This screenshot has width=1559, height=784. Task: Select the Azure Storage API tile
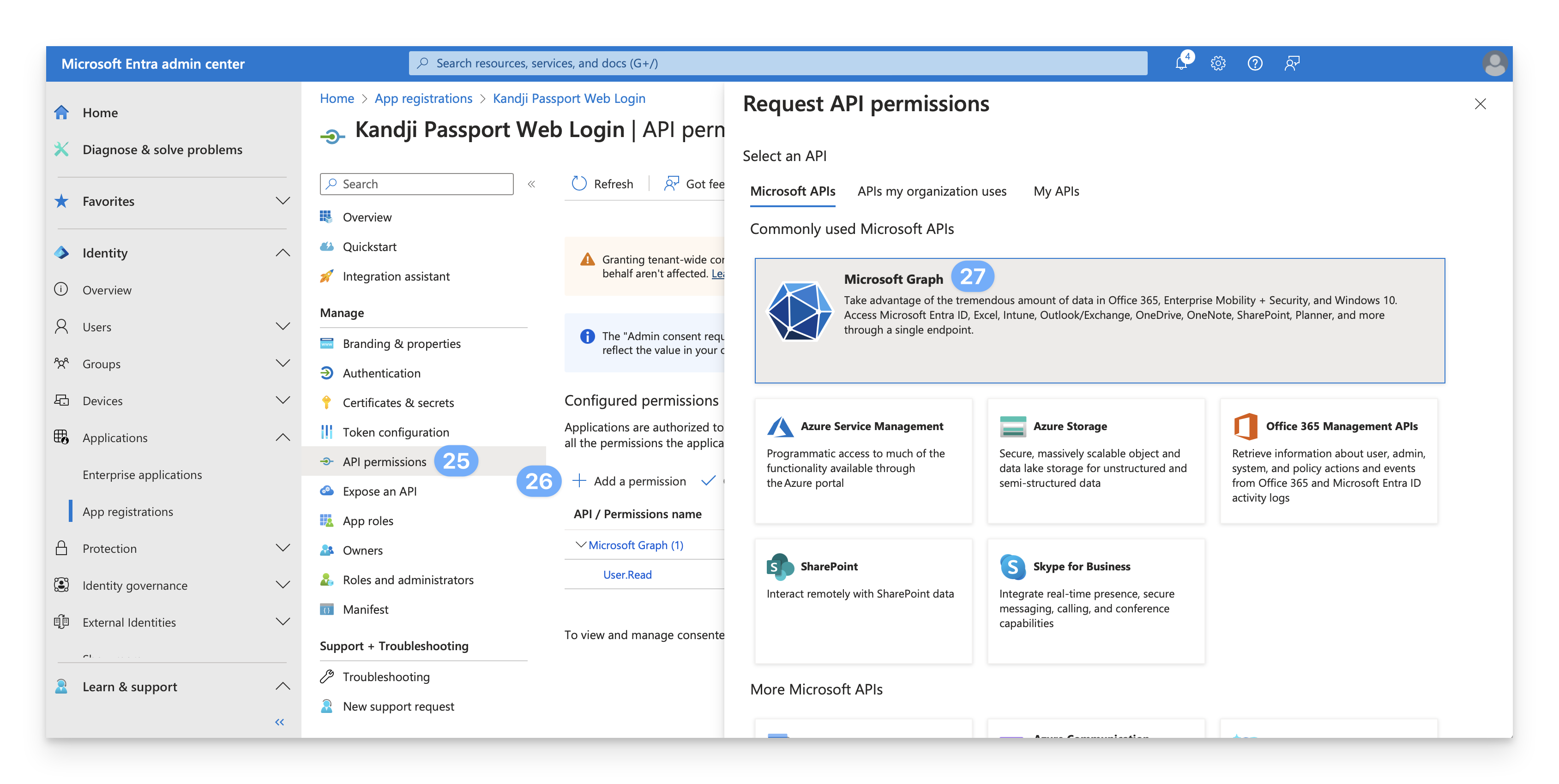coord(1096,461)
